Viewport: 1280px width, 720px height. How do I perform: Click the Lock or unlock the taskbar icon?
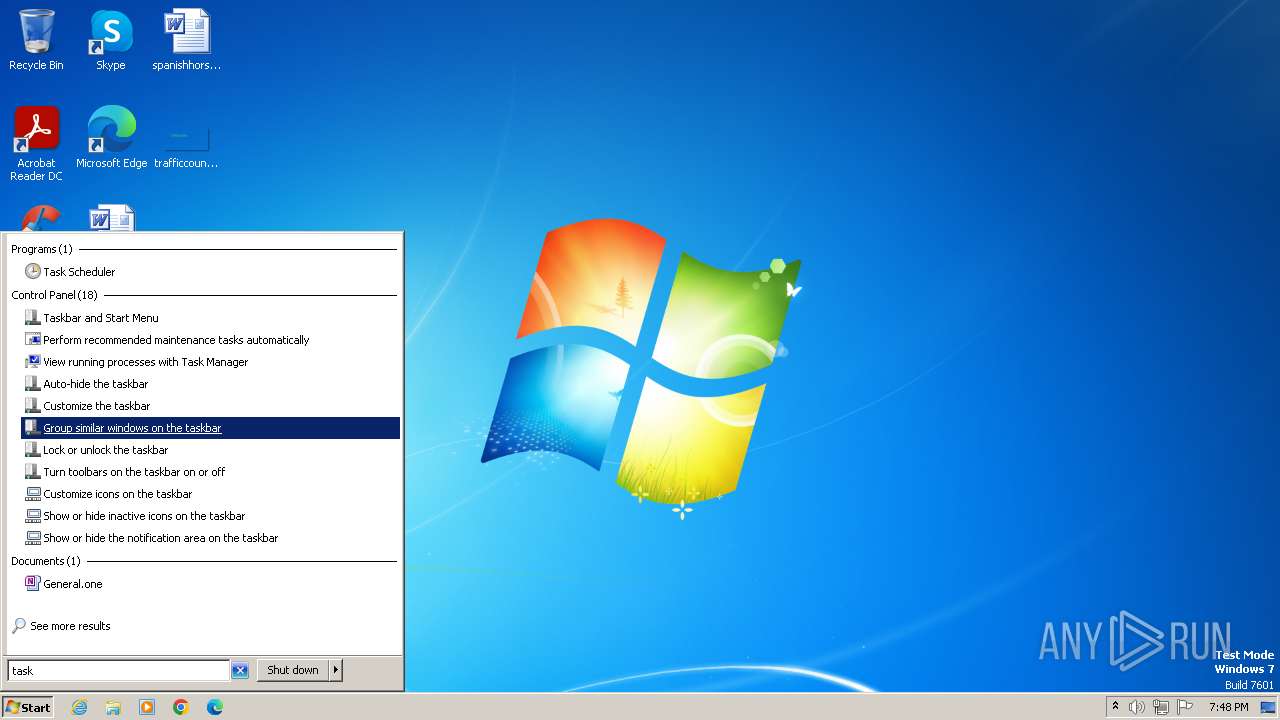[33, 449]
